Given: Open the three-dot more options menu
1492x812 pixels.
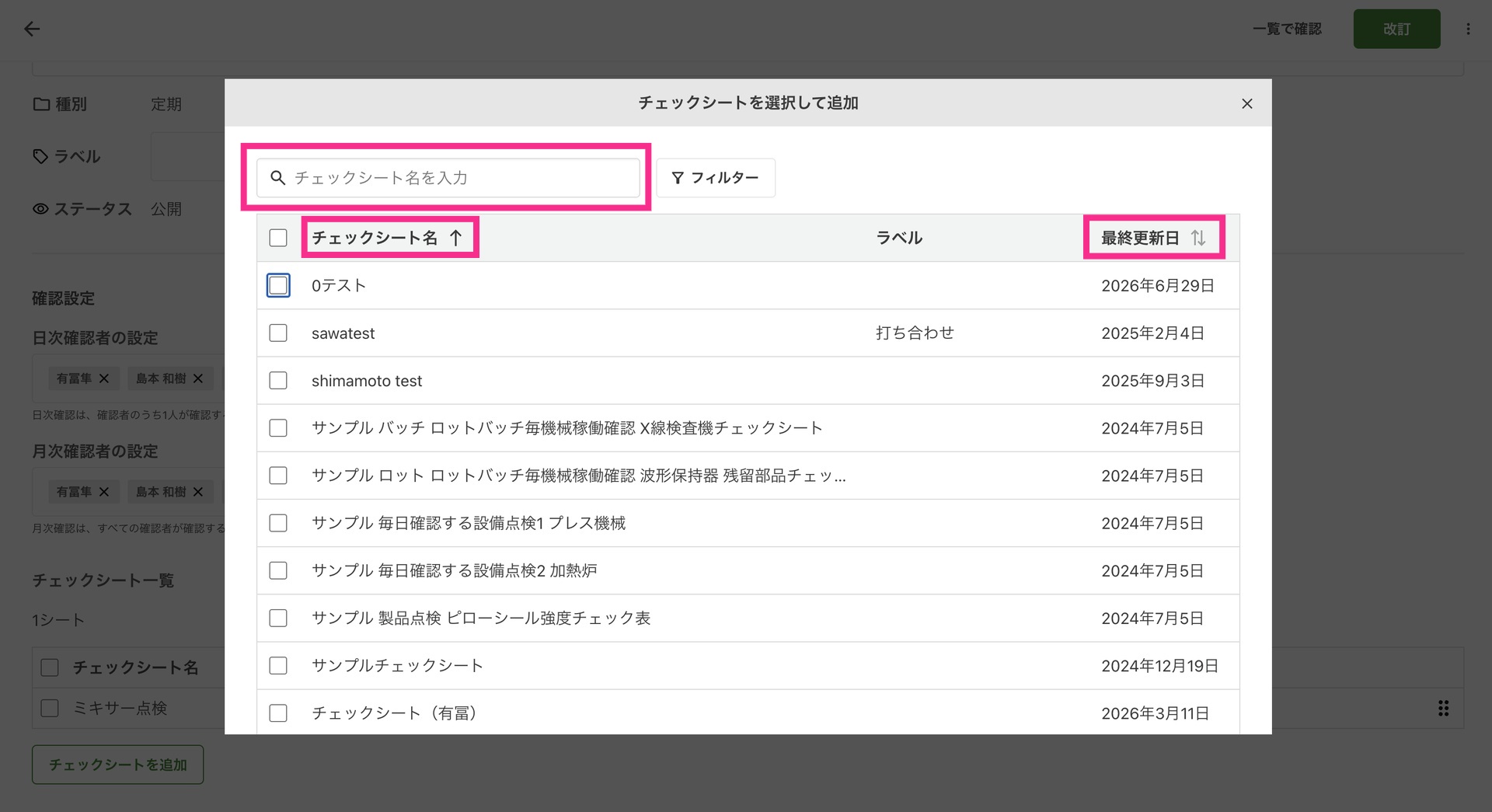Looking at the screenshot, I should [1468, 29].
